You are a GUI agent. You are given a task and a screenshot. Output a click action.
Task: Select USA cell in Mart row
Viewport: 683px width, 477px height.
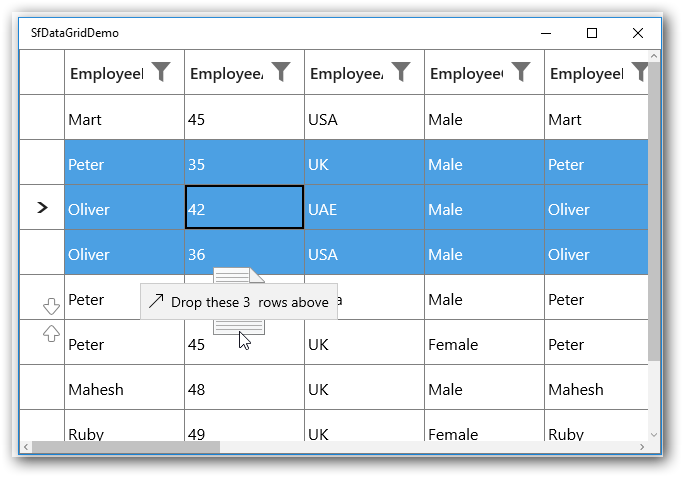pos(364,118)
